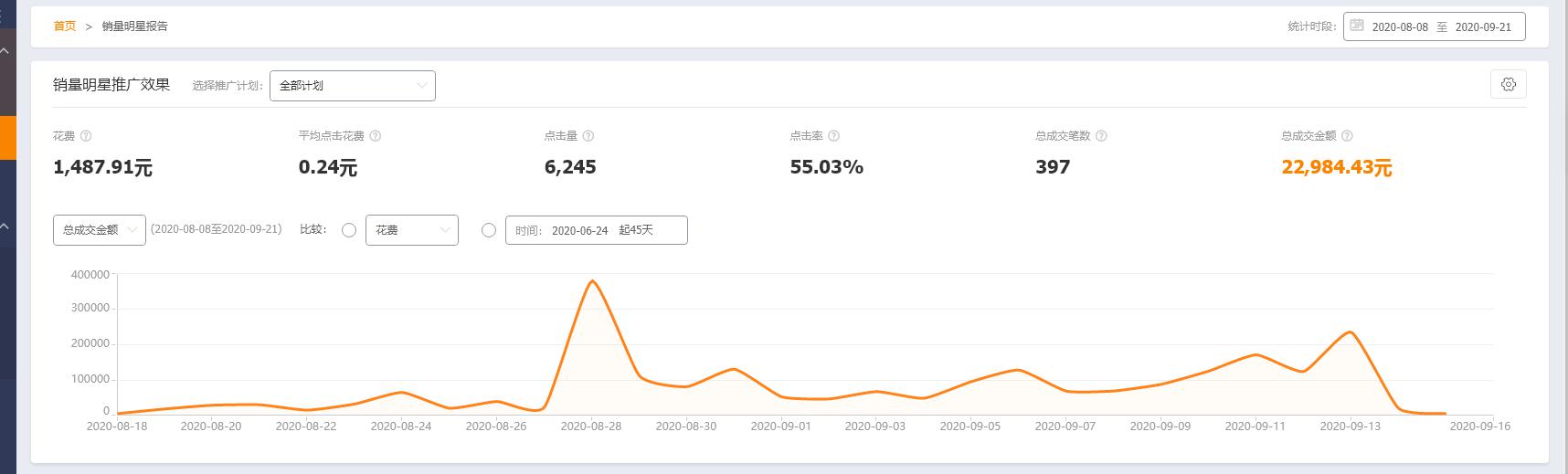1568x474 pixels.
Task: Collapse the upper sidebar chevron arrow
Action: (5, 51)
